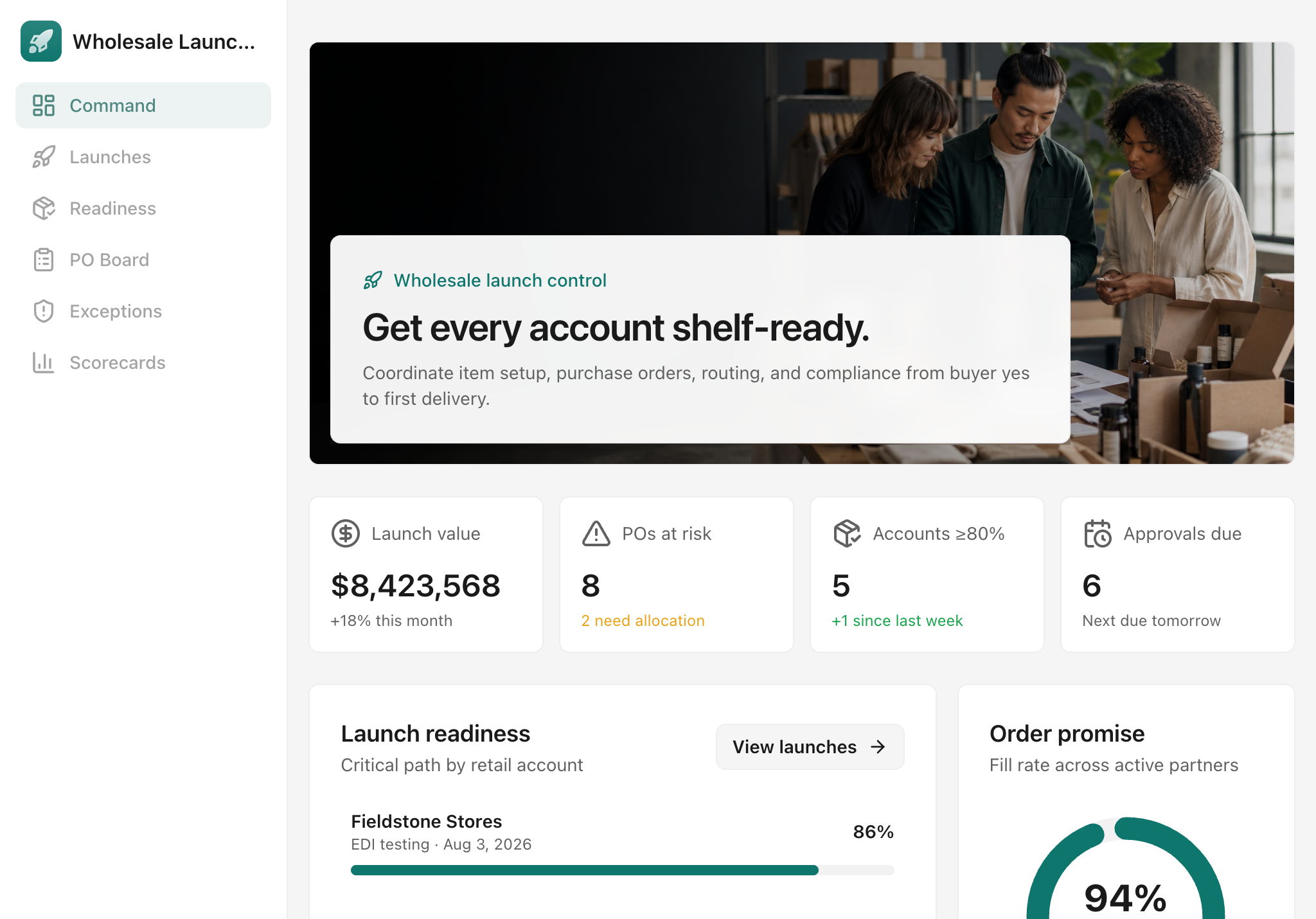Screen dimensions: 1316x919
Task: Click the rocket icon beside Wholesale launch control
Action: coord(373,280)
